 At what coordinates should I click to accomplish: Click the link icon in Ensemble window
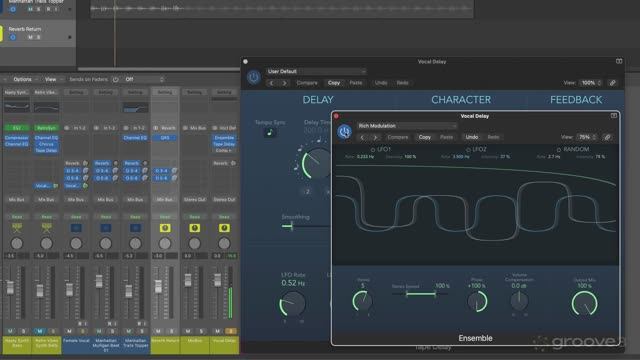click(607, 137)
